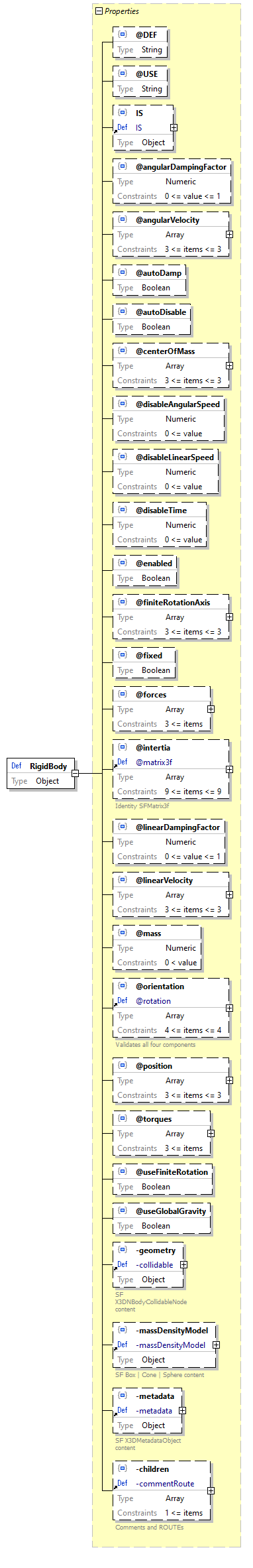The width and height of the screenshot is (253, 1568).
Task: Expand the @finiteRotationAxis array node
Action: tap(229, 617)
